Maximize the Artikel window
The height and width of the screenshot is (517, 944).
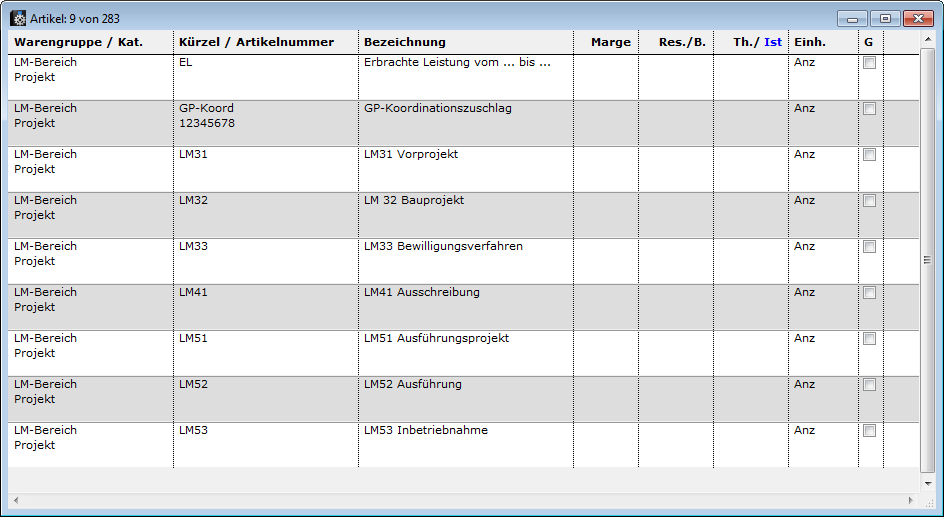click(x=885, y=18)
